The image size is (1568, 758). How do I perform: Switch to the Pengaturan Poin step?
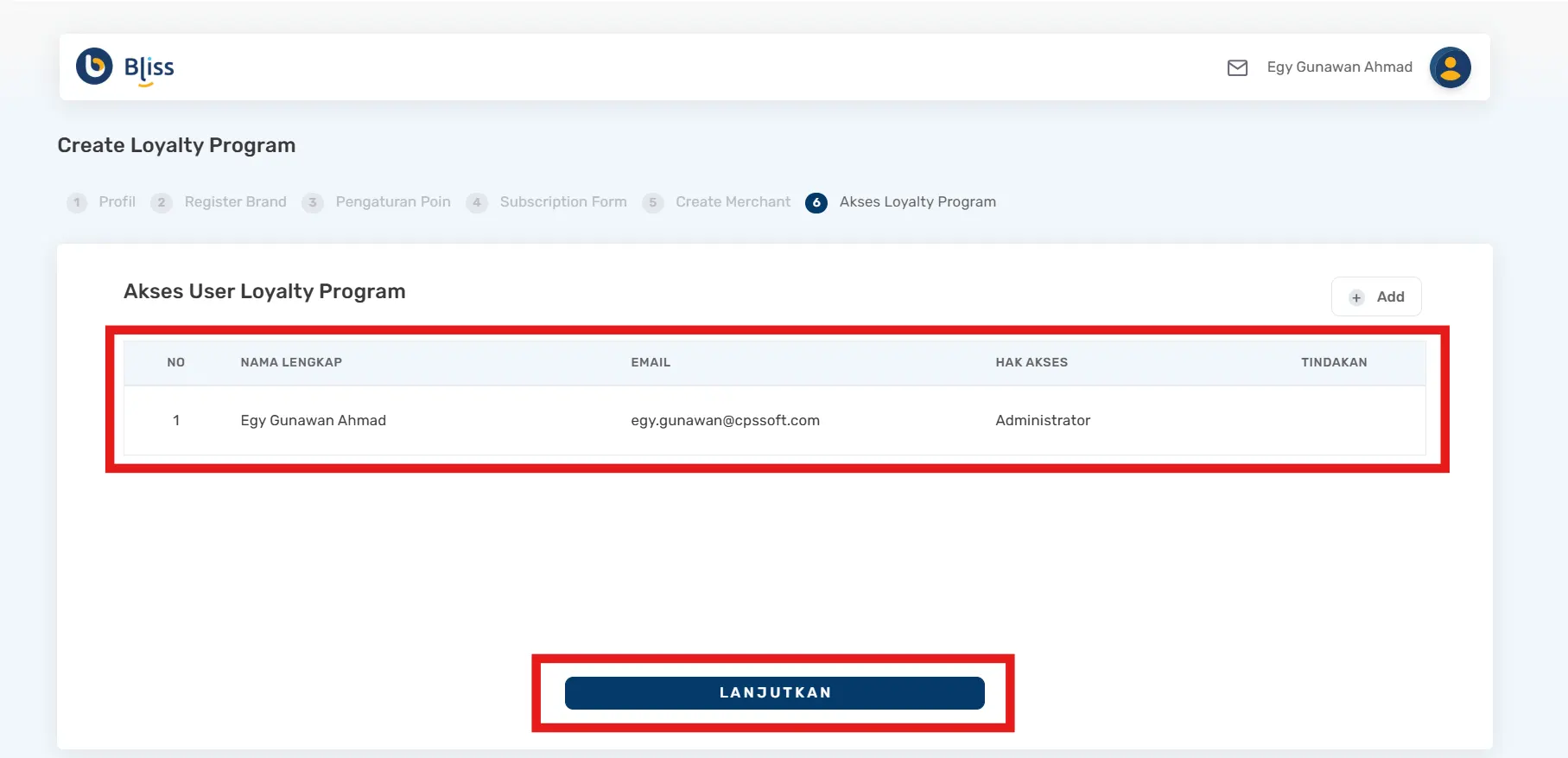point(392,201)
